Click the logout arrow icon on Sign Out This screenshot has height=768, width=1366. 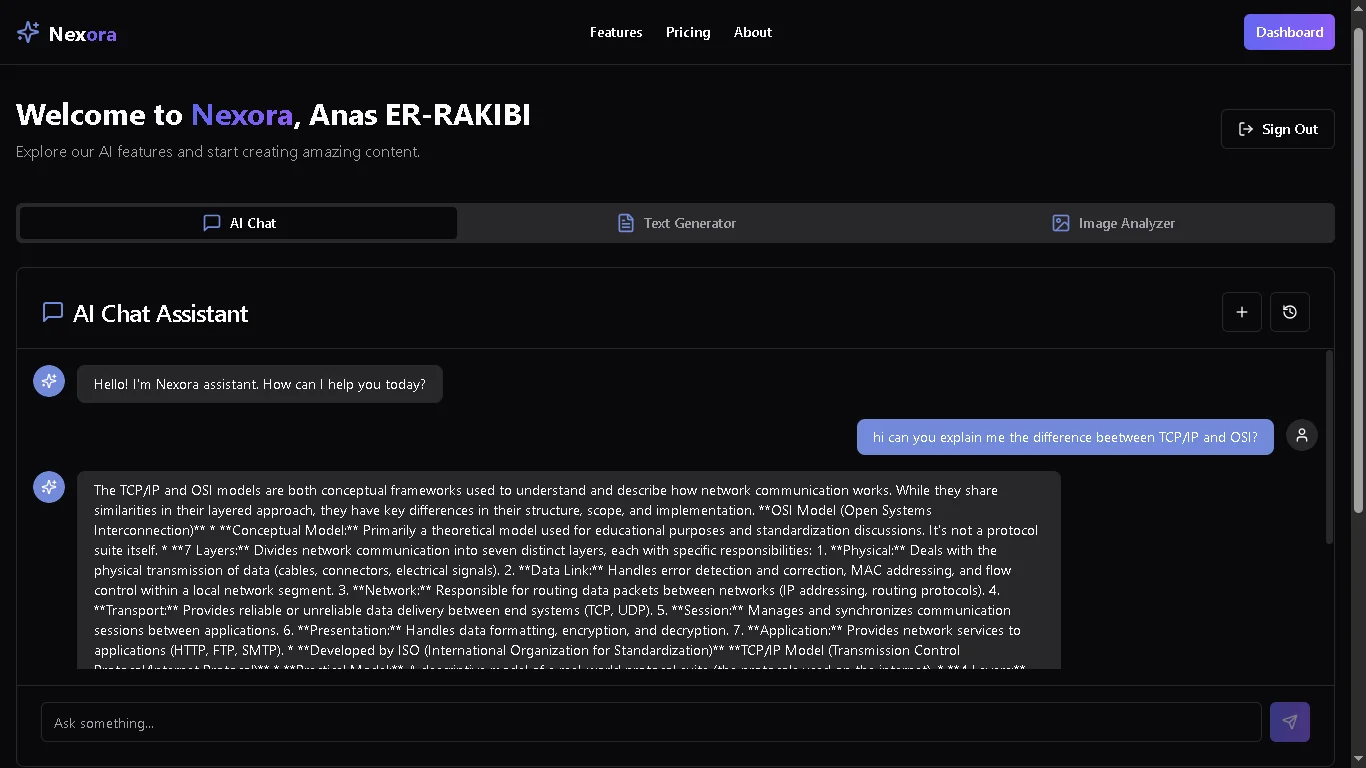coord(1245,128)
